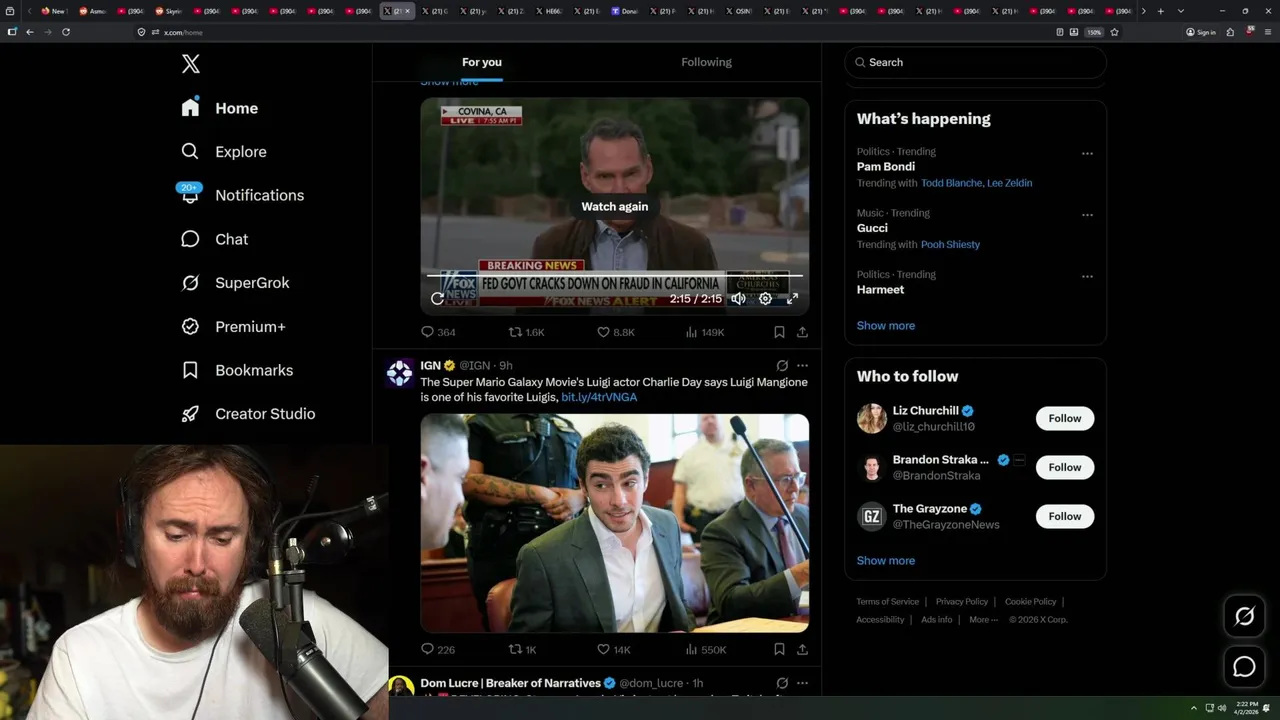Open a new browser tab
The height and width of the screenshot is (720, 1280).
pyautogui.click(x=1160, y=11)
